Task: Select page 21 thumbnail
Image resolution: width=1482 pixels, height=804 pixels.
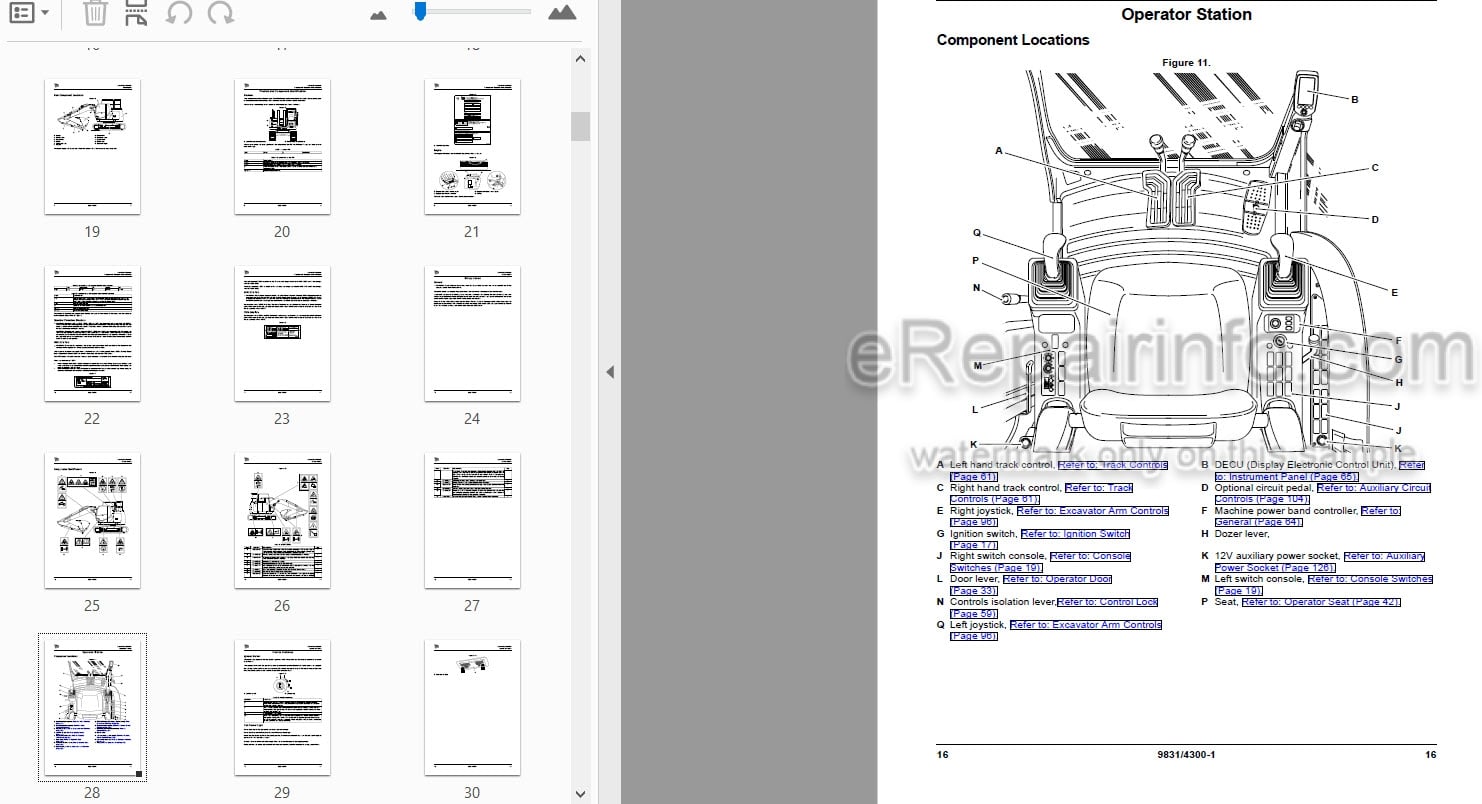Action: pos(472,147)
